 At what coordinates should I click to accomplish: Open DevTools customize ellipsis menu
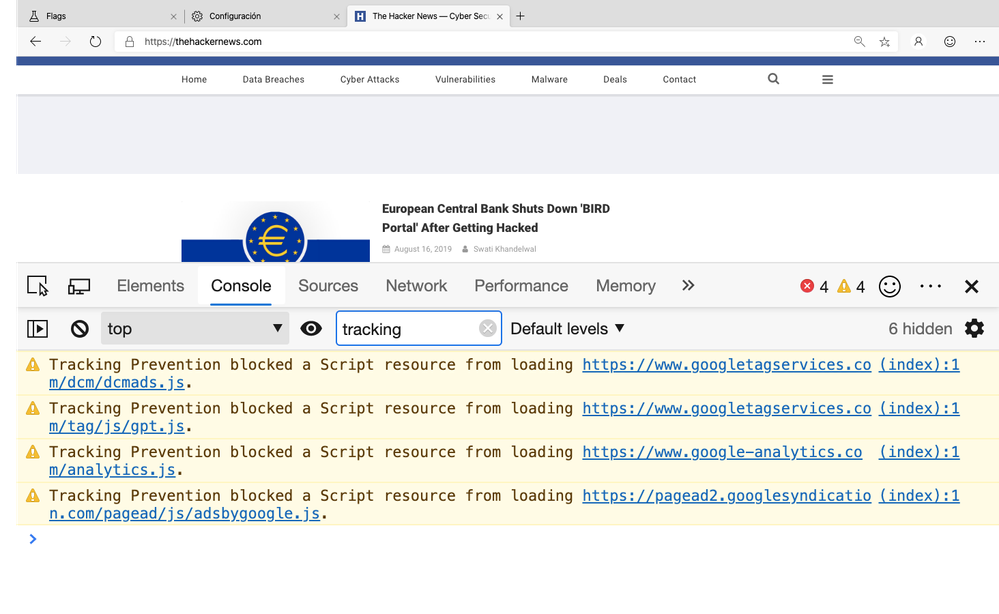931,287
